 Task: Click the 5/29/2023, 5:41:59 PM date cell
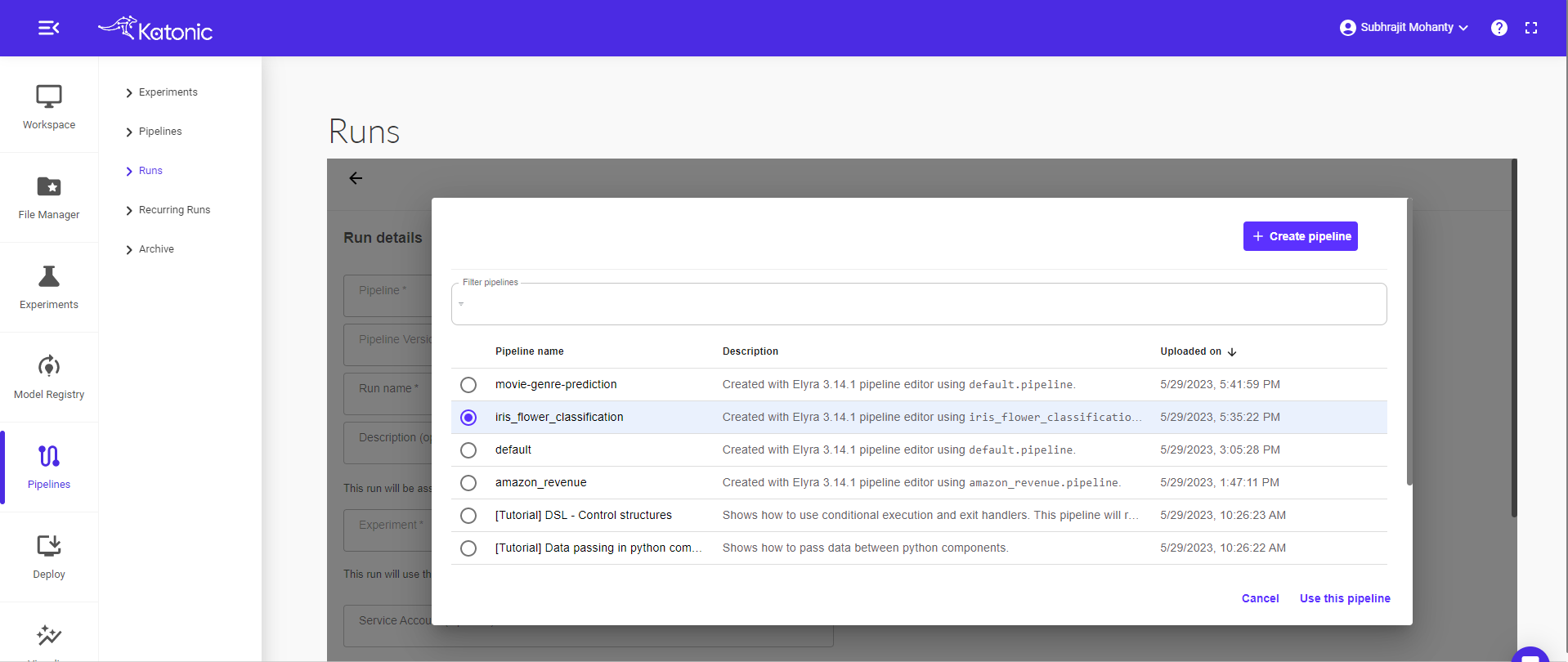point(1221,384)
